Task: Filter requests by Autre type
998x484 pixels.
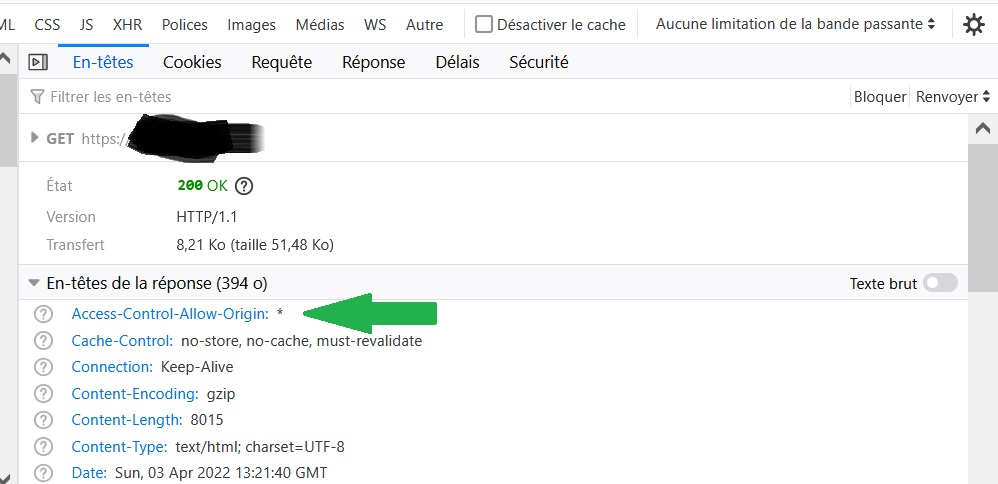Action: click(x=425, y=25)
